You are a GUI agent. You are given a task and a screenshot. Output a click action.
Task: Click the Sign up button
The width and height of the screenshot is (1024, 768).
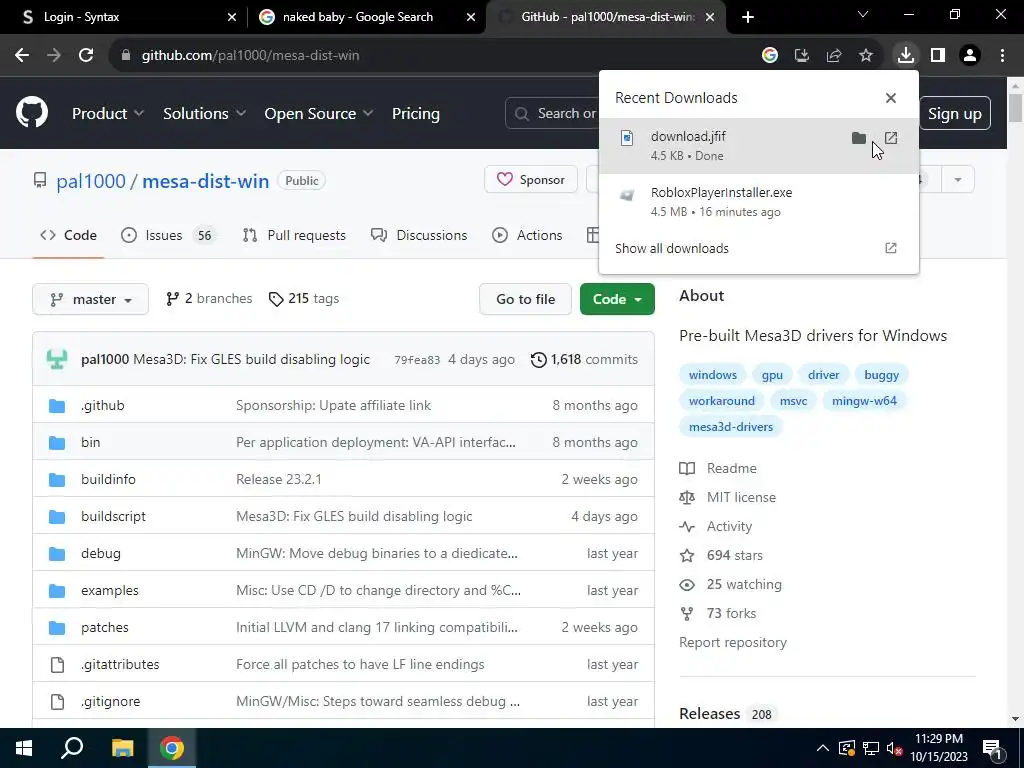(955, 114)
